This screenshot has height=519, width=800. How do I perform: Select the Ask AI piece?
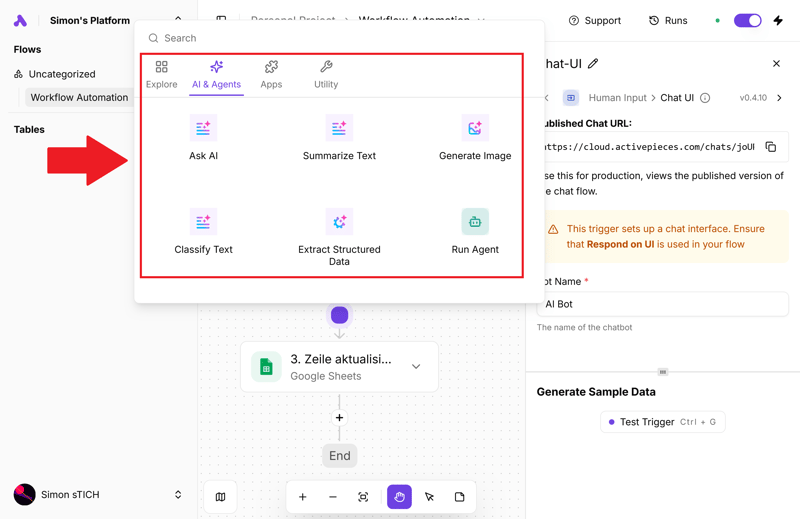point(203,137)
